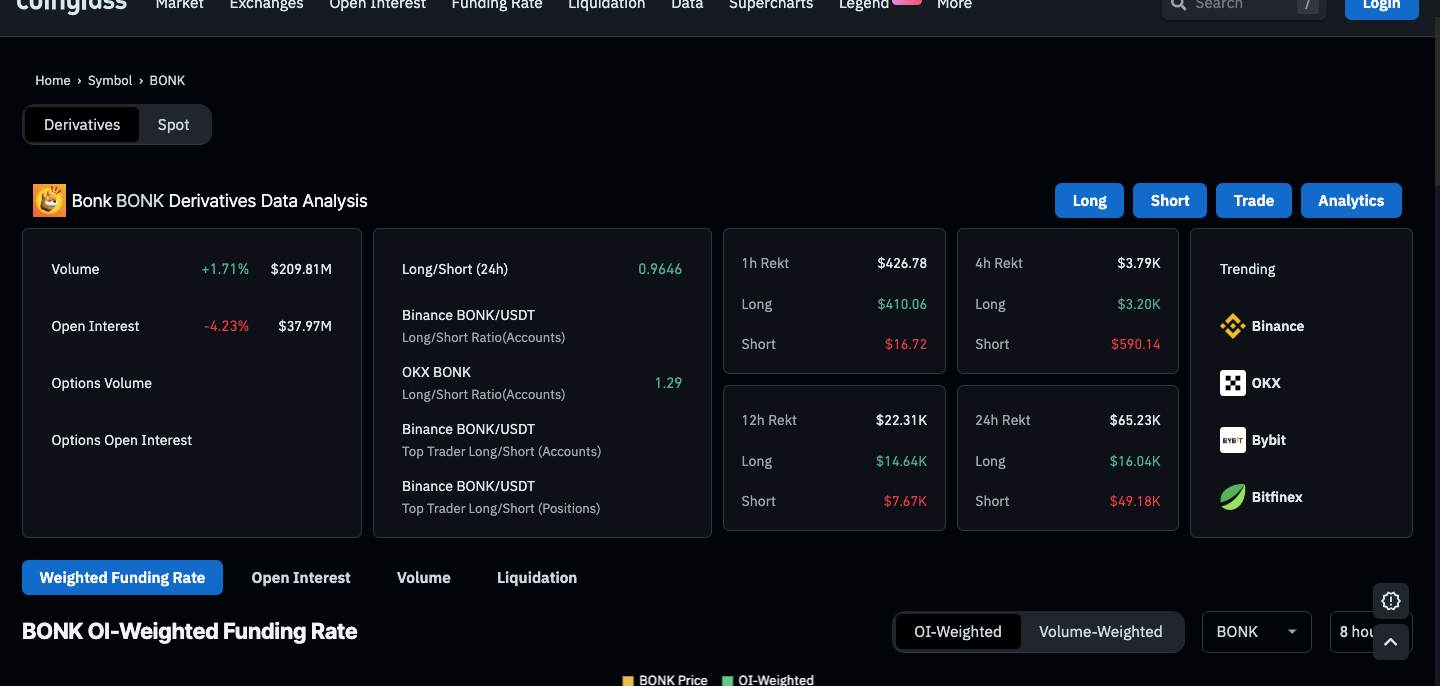Open the settings gear icon

(1390, 601)
